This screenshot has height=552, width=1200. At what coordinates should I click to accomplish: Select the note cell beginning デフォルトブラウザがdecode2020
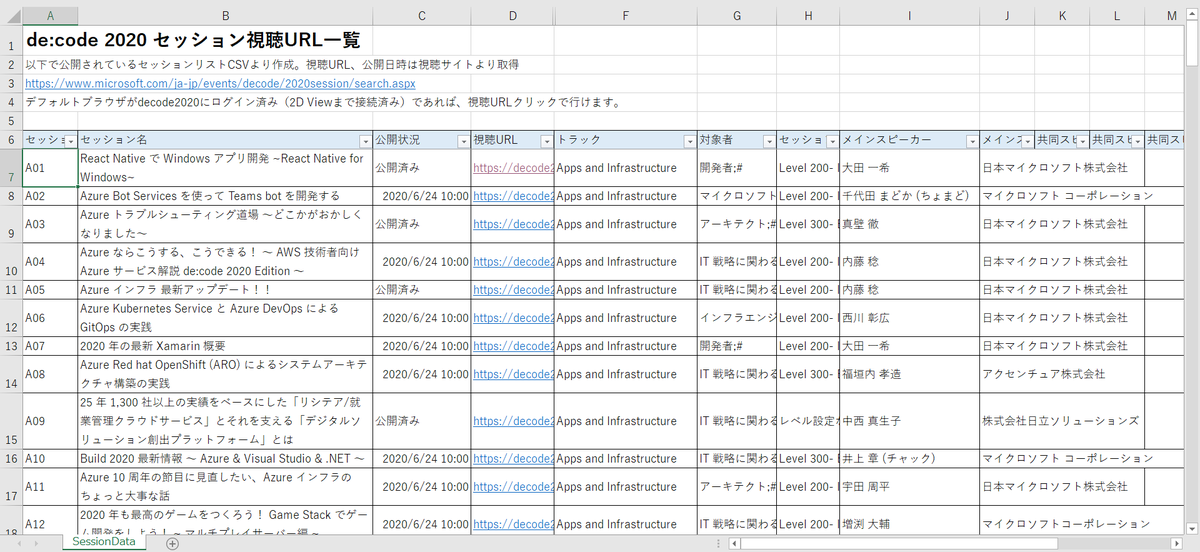(323, 102)
